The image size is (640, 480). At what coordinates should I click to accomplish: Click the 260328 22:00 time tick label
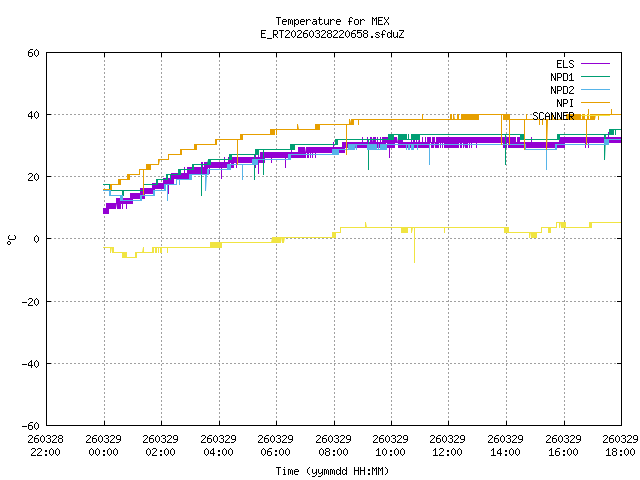(46, 445)
